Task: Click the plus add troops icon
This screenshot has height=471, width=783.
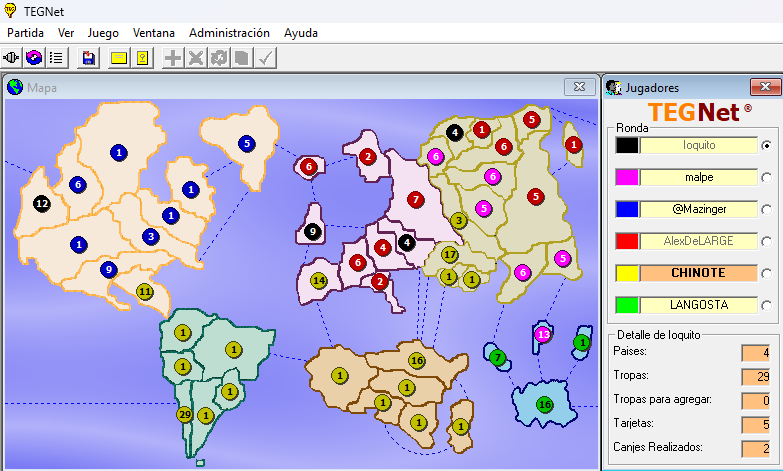Action: click(x=173, y=58)
